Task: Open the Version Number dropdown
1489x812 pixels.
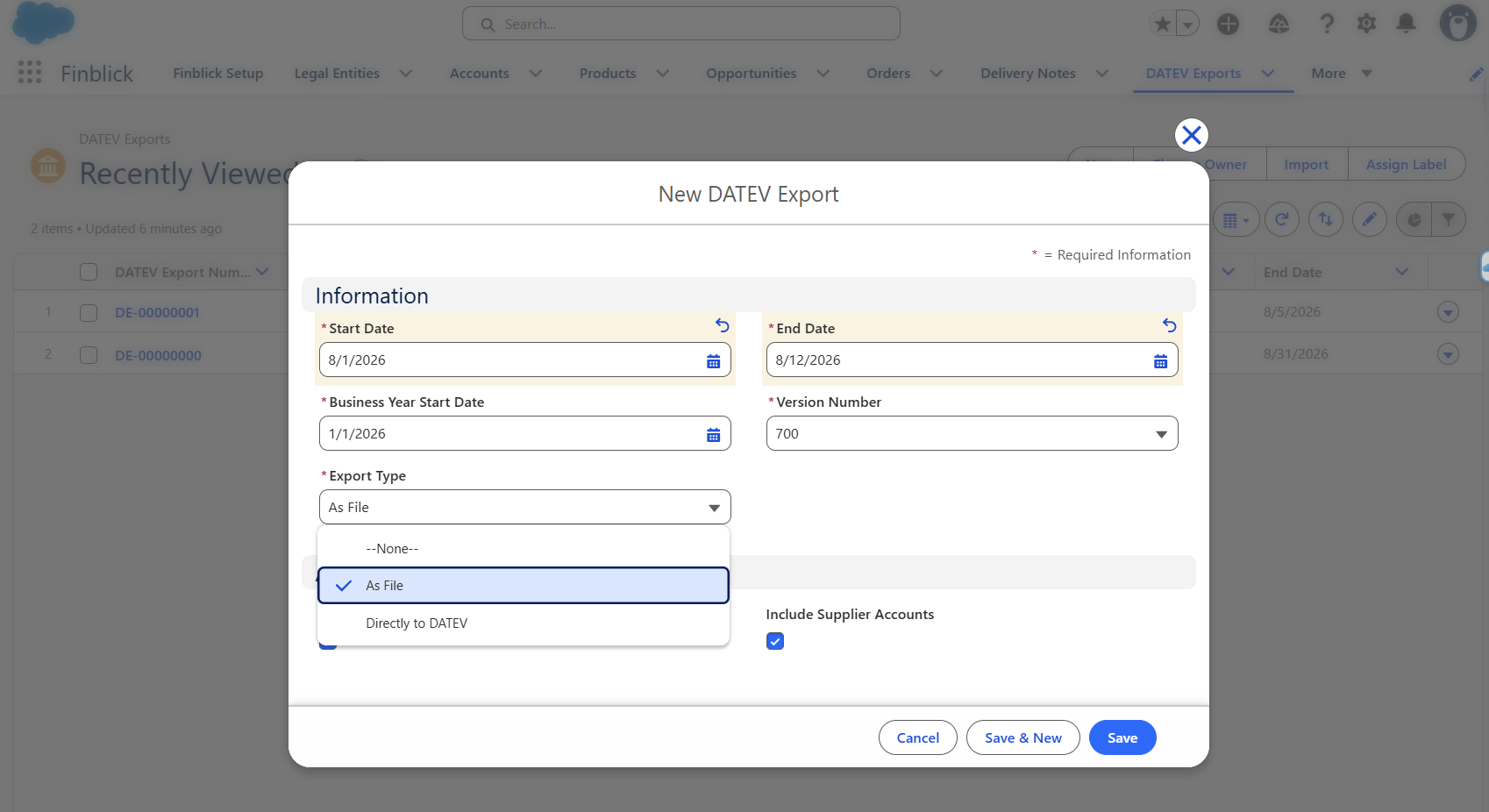Action: (x=972, y=433)
